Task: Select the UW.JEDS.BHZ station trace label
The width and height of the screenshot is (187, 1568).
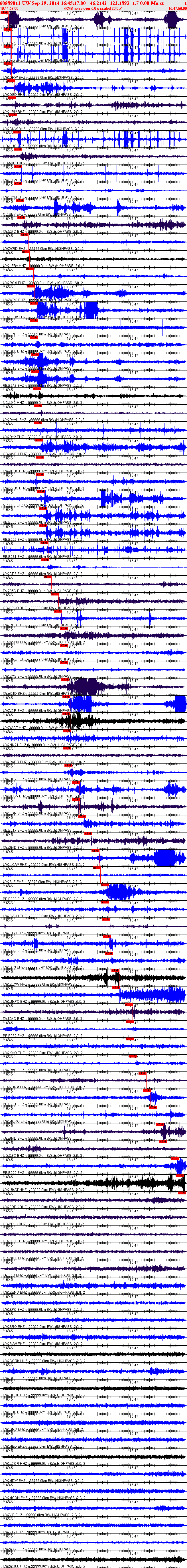Action: (43, 471)
